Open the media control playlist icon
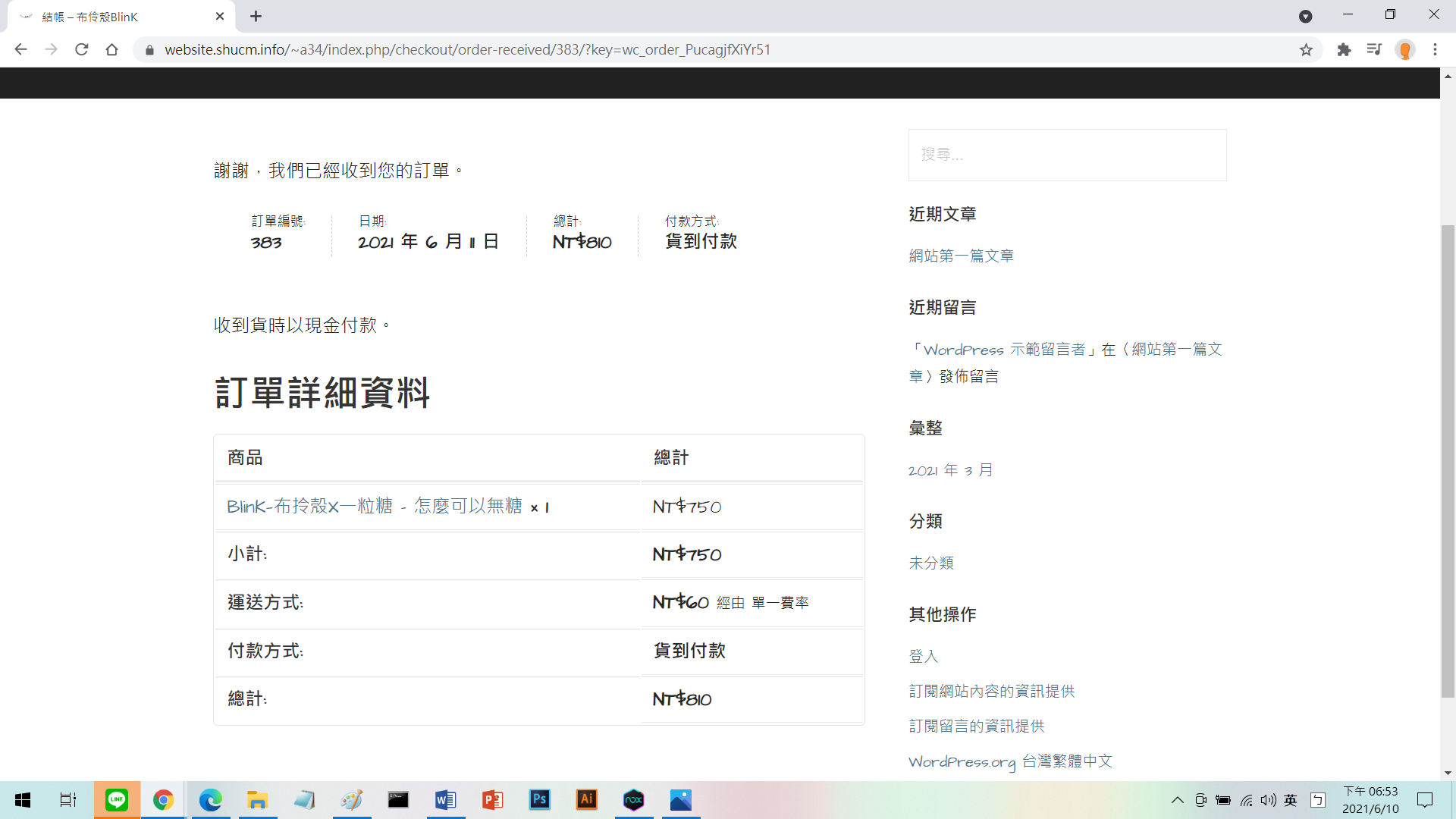The height and width of the screenshot is (819, 1456). 1374,50
